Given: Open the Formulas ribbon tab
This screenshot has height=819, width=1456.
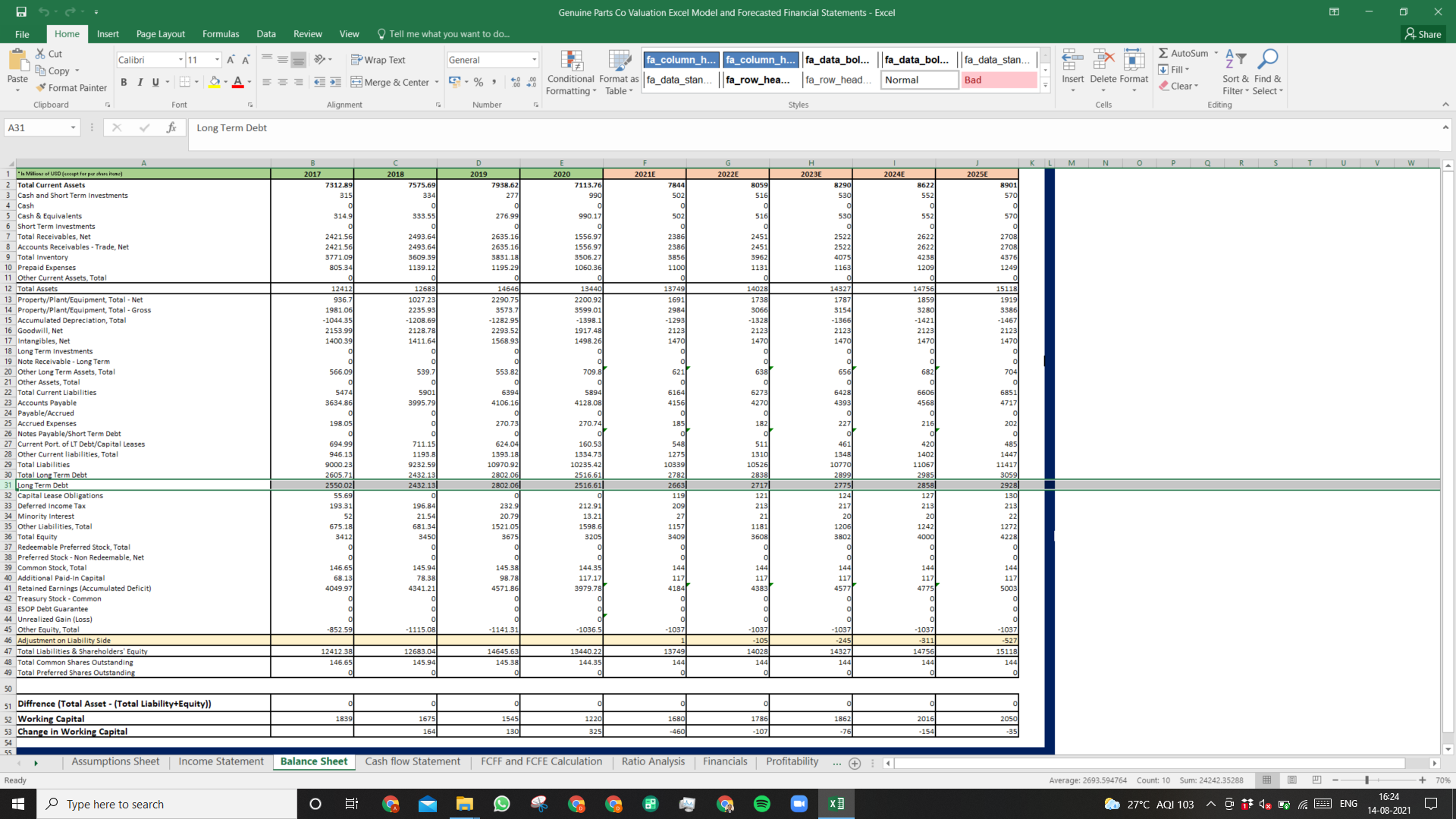Looking at the screenshot, I should (x=221, y=34).
